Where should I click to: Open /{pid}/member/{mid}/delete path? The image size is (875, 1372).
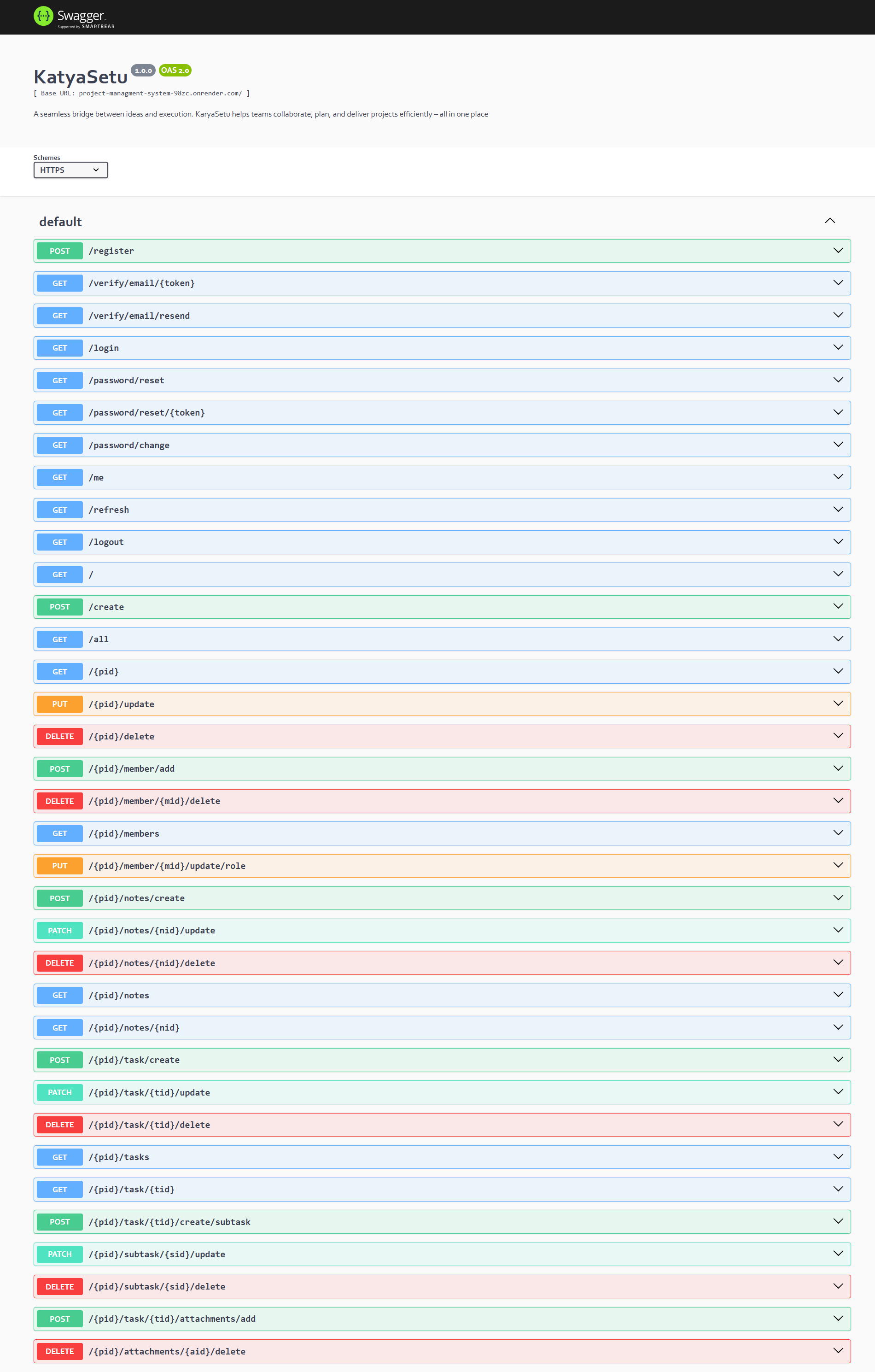154,801
